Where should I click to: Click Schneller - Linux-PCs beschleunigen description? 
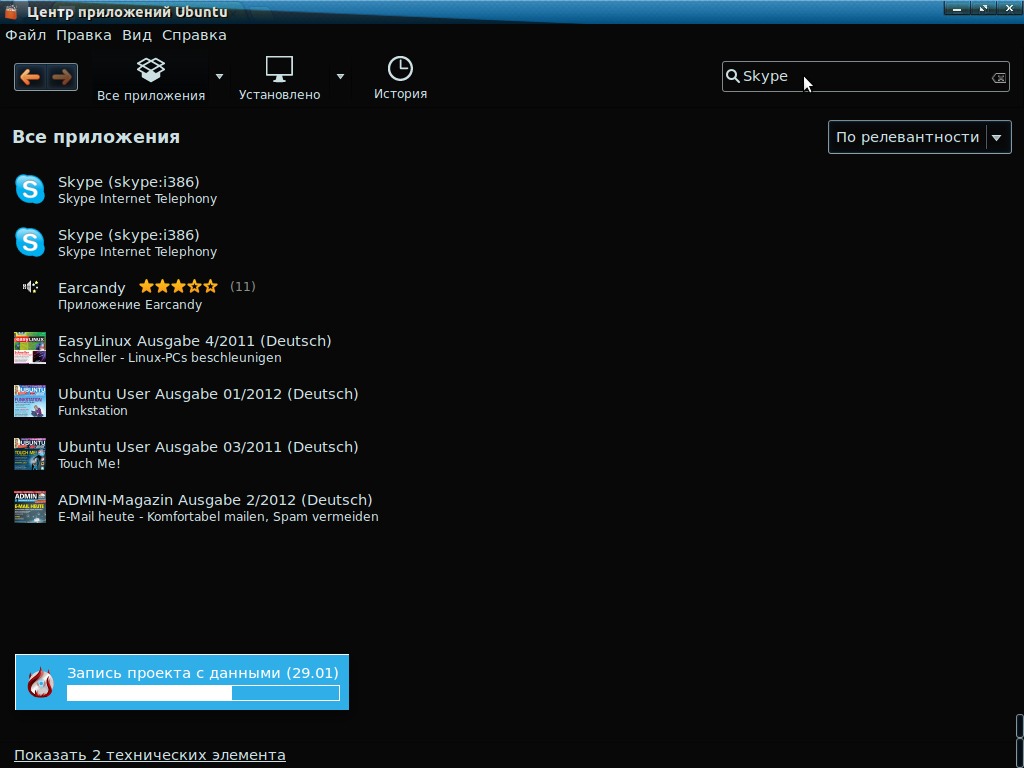point(170,358)
